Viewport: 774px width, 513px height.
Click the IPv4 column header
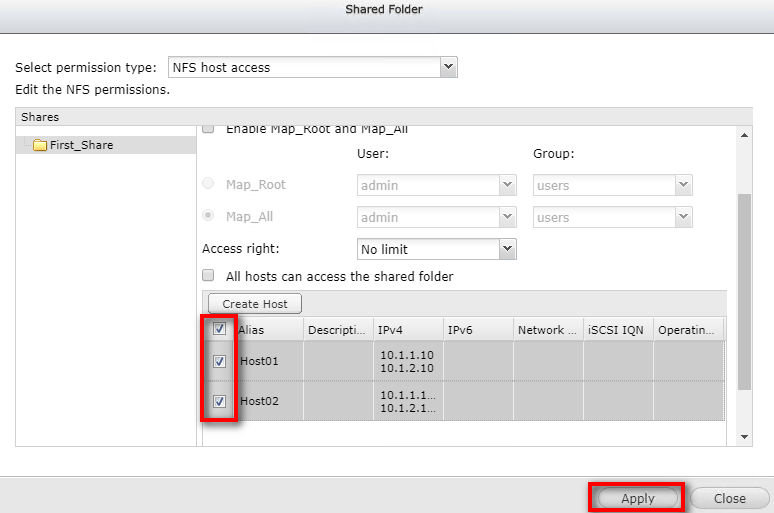408,330
